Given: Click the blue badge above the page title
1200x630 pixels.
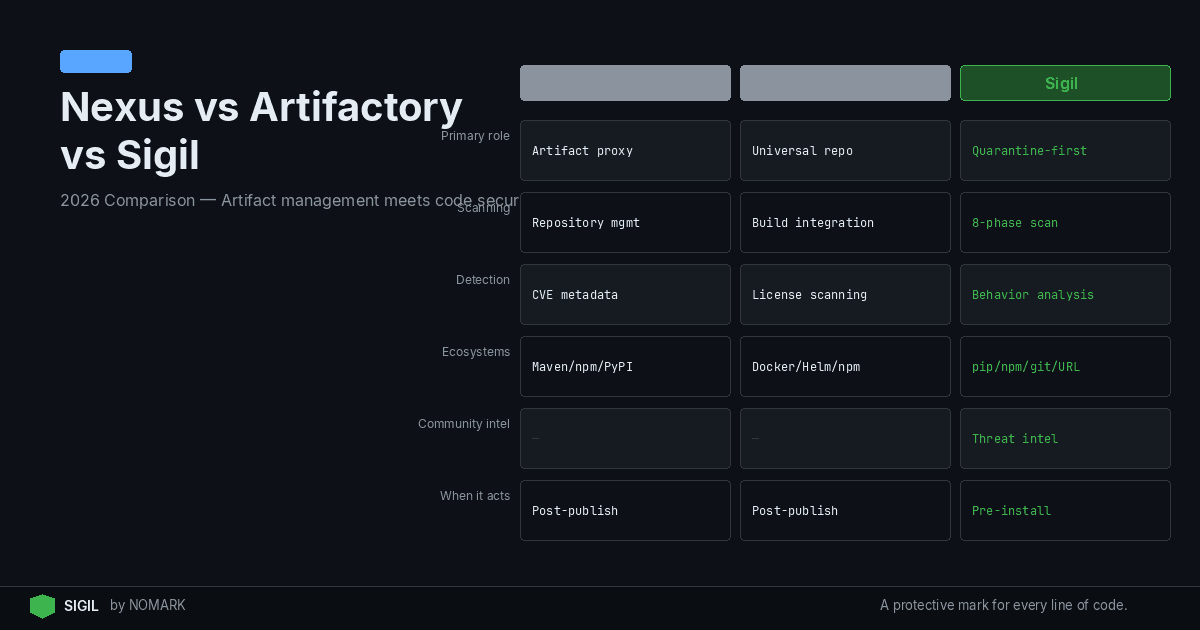Looking at the screenshot, I should [x=95, y=61].
